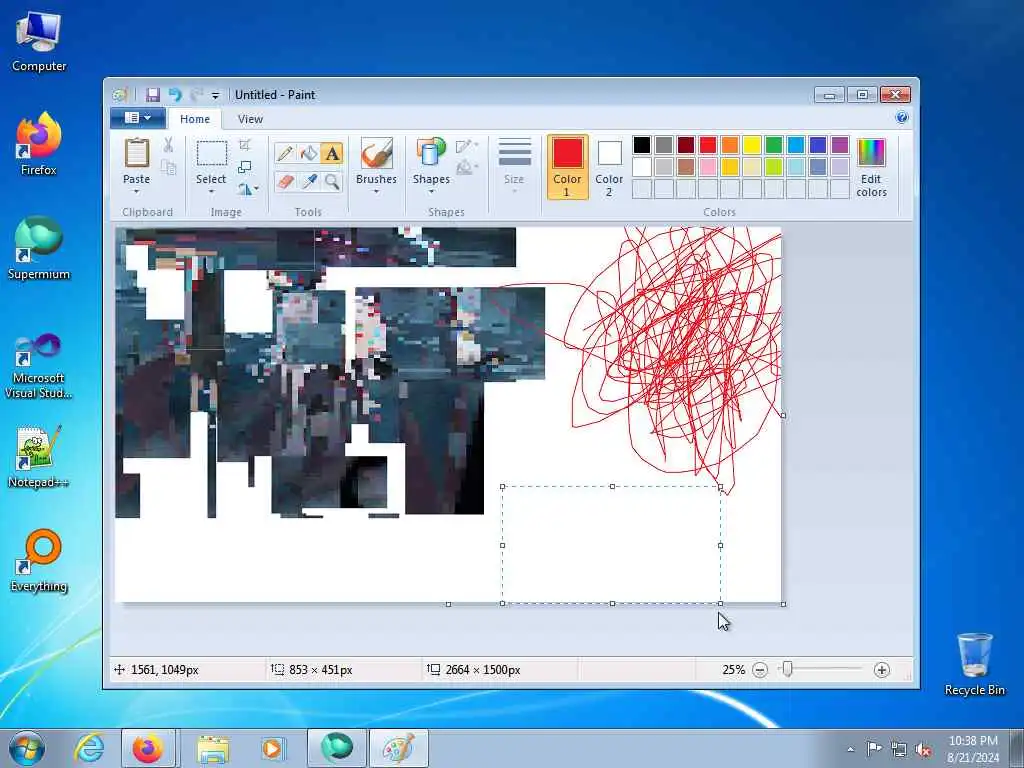
Task: Switch to the View ribbon tab
Action: (250, 119)
